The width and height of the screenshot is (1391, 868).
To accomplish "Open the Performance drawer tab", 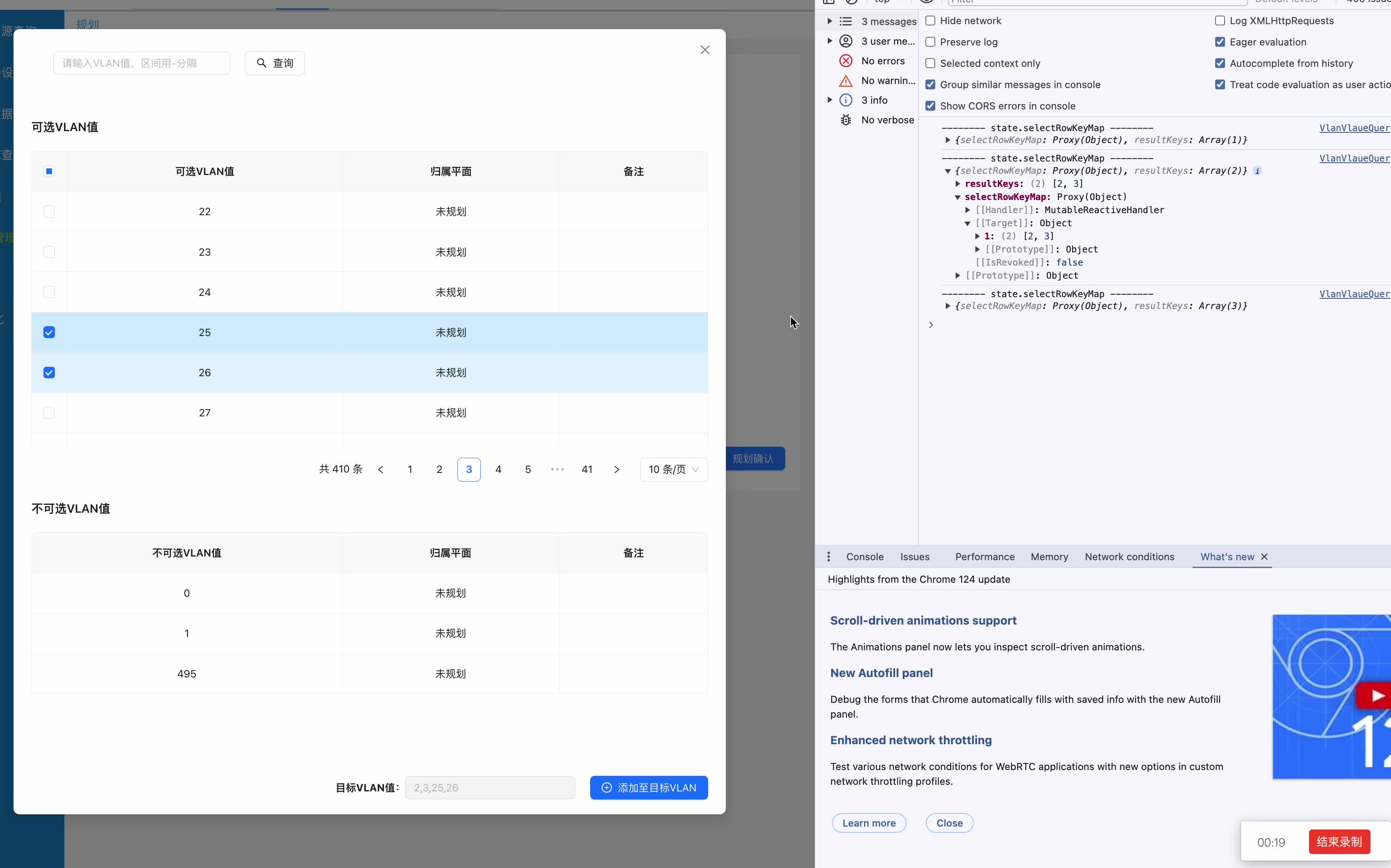I will pyautogui.click(x=984, y=557).
